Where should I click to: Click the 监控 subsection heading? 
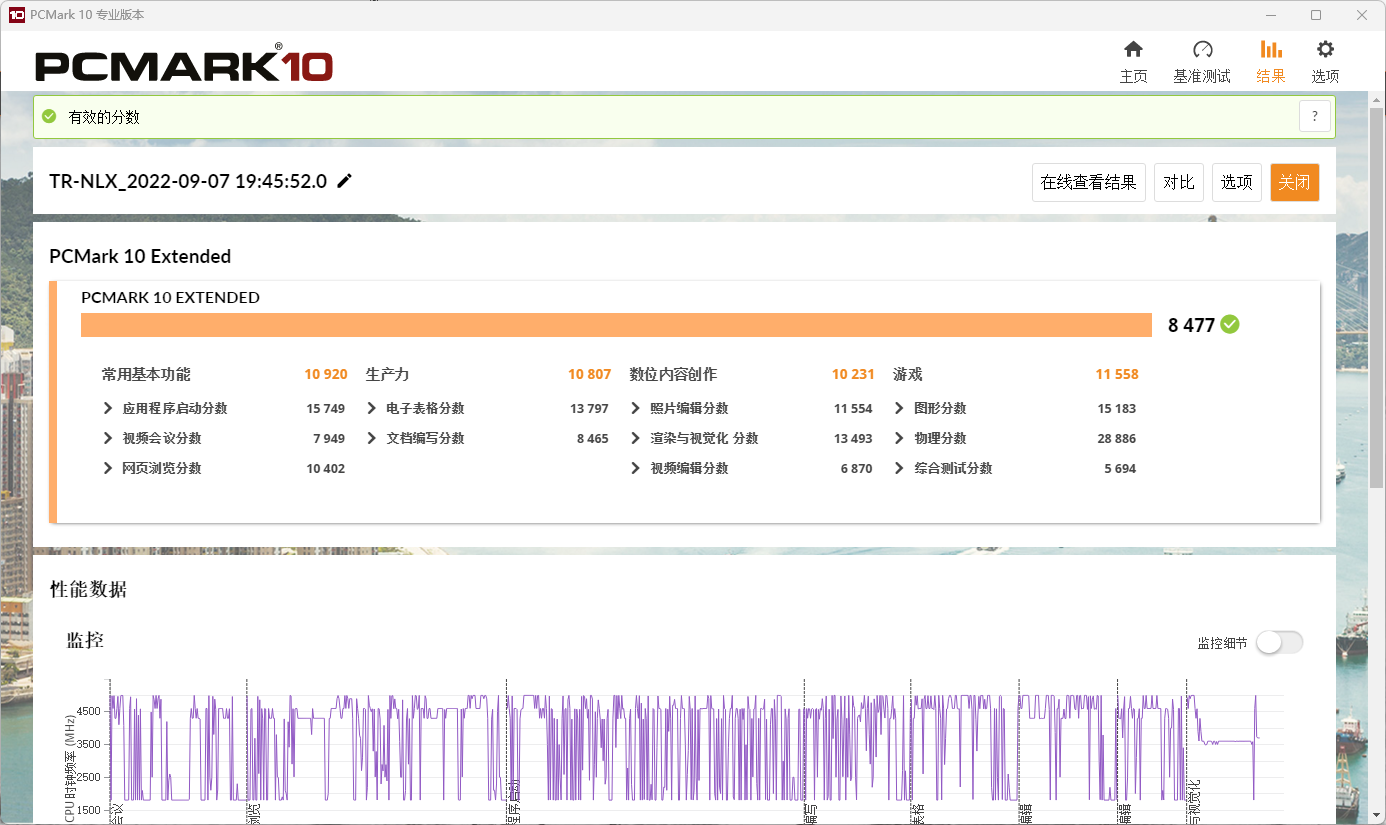[x=85, y=640]
